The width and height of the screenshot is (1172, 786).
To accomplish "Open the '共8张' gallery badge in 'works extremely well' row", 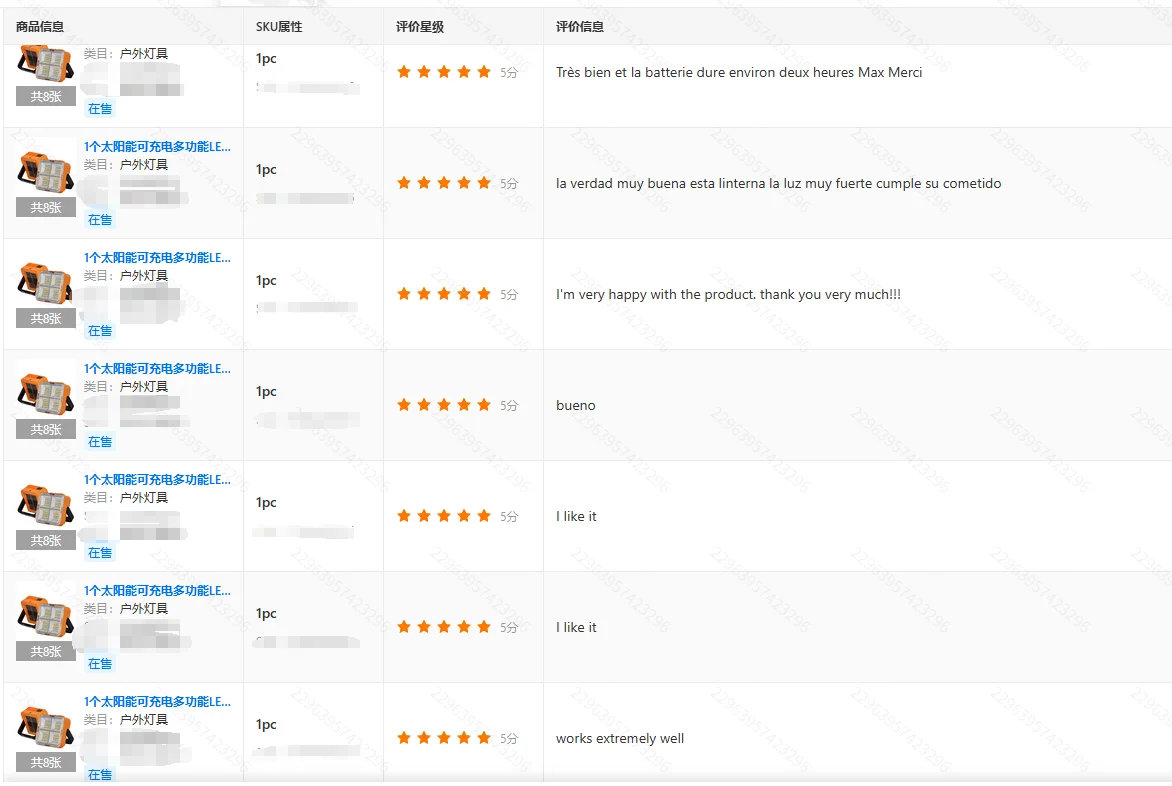I will tap(46, 763).
